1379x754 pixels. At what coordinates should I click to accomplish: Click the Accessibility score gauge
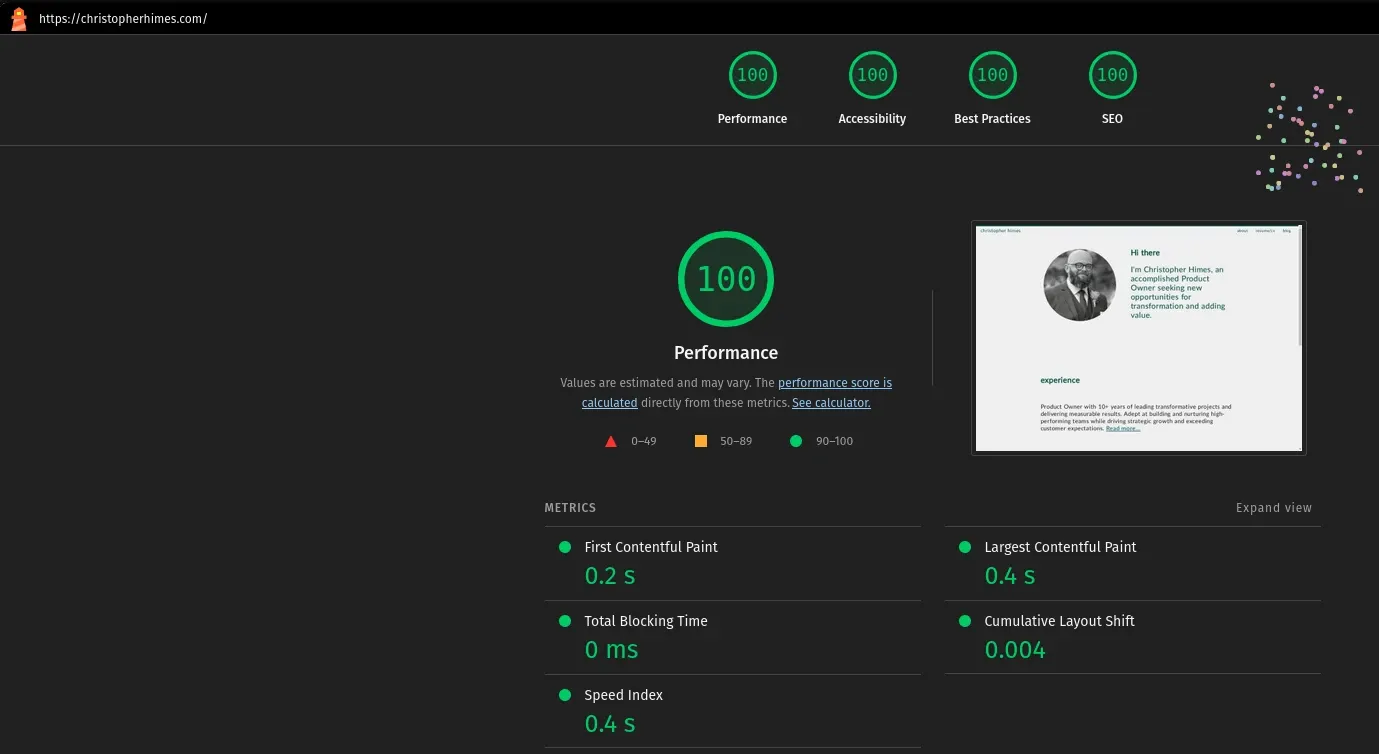[872, 74]
